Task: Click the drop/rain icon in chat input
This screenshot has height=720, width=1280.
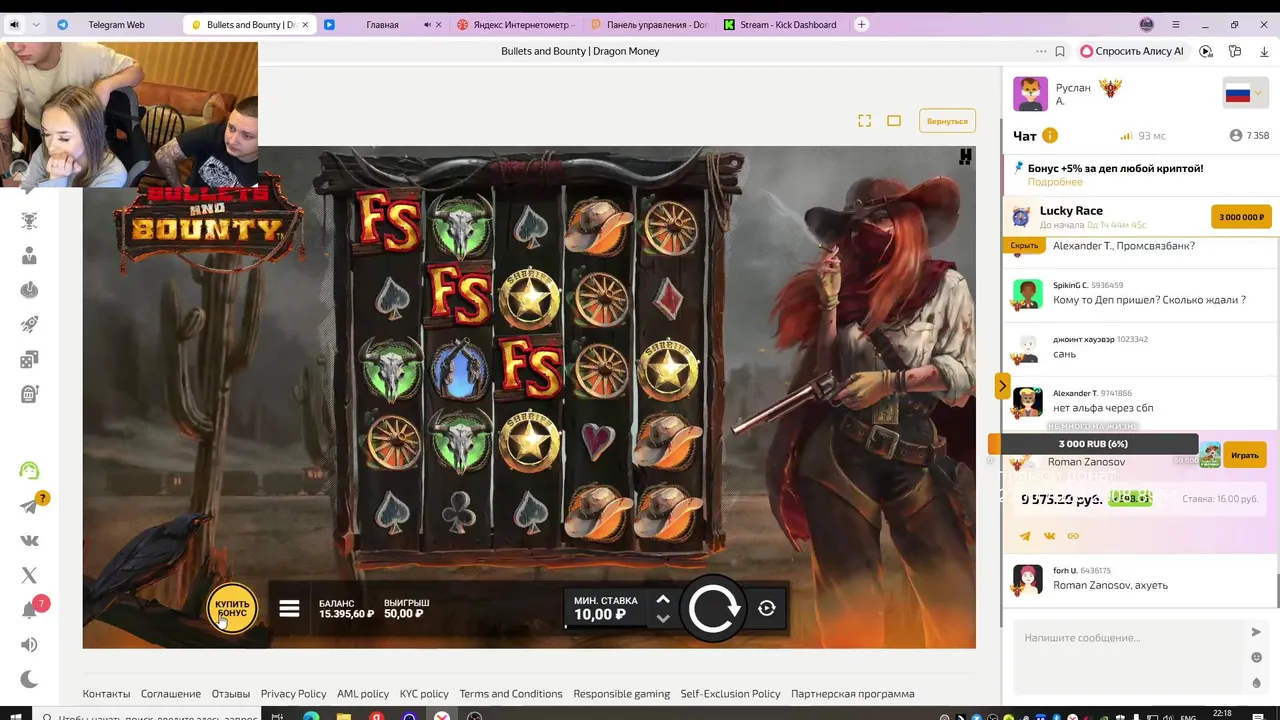Action: [1256, 683]
